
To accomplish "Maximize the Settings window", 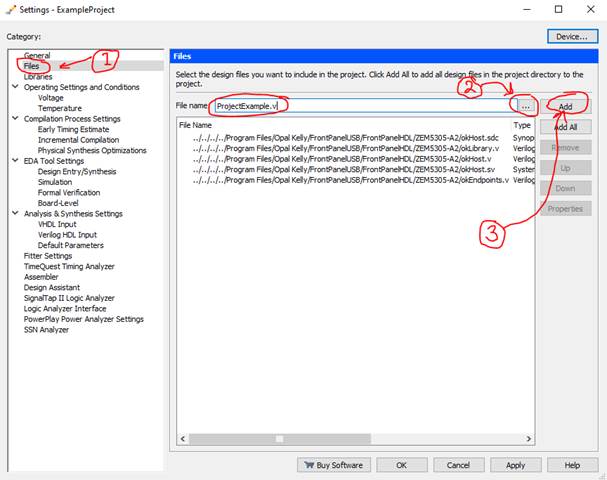I will point(559,9).
